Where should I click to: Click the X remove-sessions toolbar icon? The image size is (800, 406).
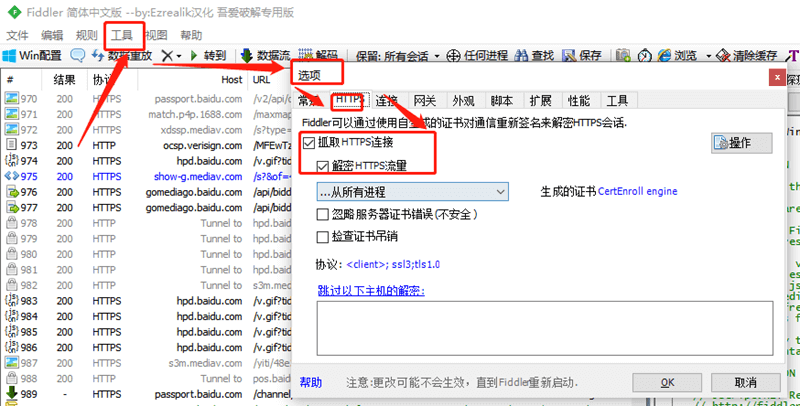coord(167,56)
